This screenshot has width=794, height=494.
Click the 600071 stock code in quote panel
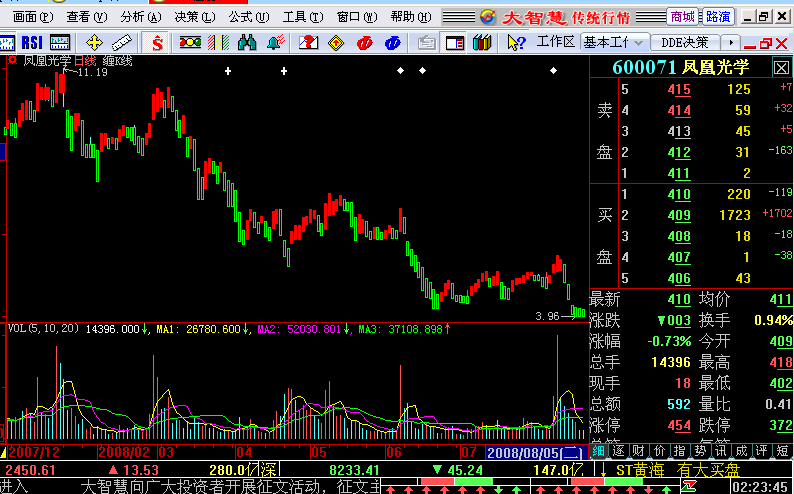point(645,67)
